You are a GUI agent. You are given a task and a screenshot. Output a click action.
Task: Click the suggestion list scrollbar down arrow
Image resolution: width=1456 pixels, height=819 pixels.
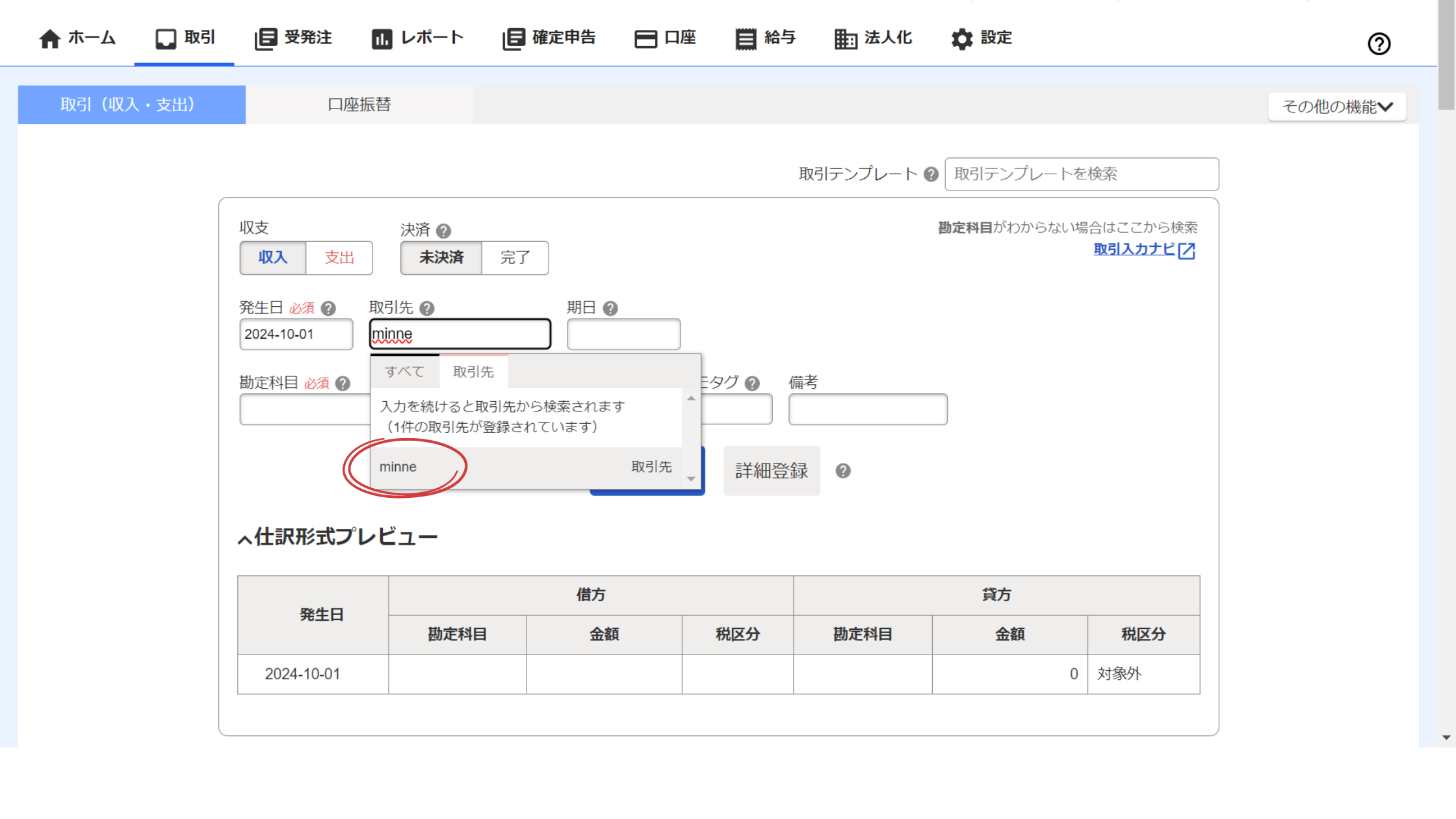tap(691, 478)
